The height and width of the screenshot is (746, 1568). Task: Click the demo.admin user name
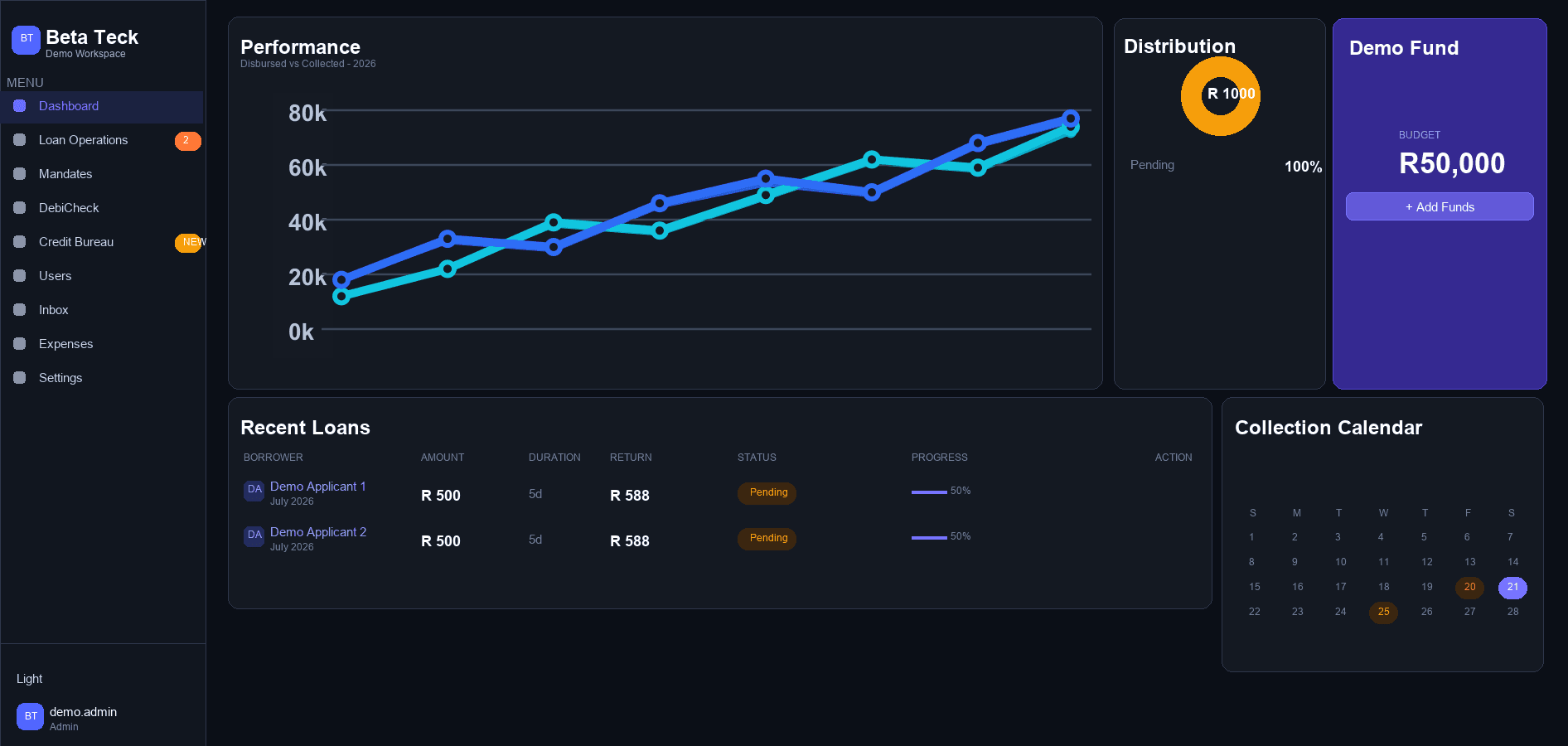(x=83, y=712)
